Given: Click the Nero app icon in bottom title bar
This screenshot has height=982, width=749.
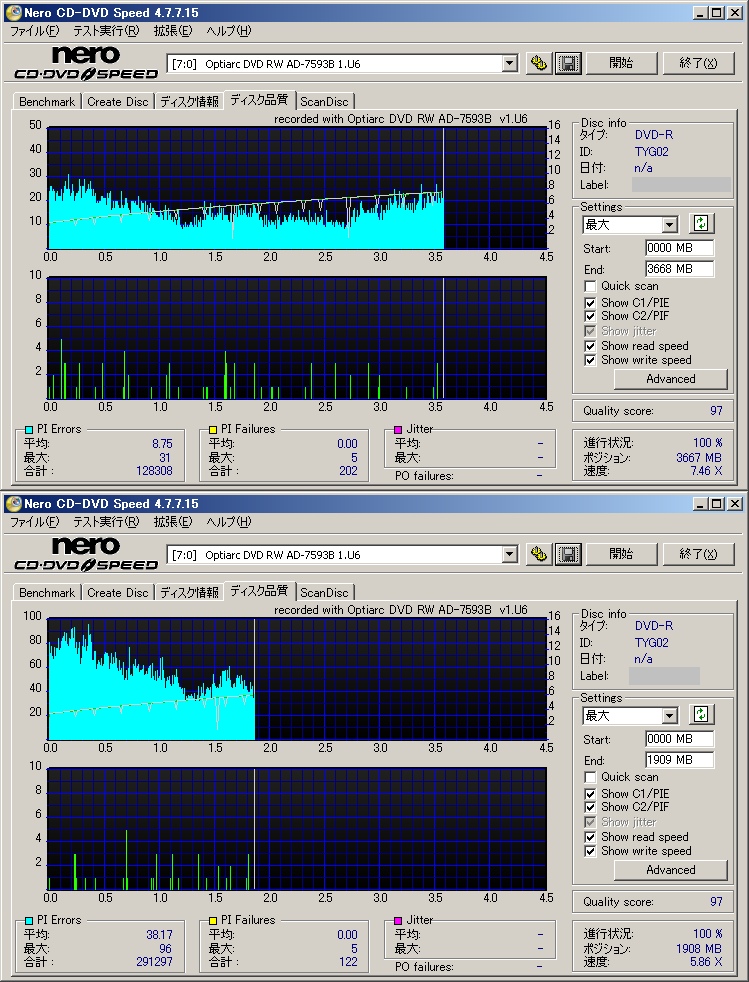Looking at the screenshot, I should (x=13, y=504).
